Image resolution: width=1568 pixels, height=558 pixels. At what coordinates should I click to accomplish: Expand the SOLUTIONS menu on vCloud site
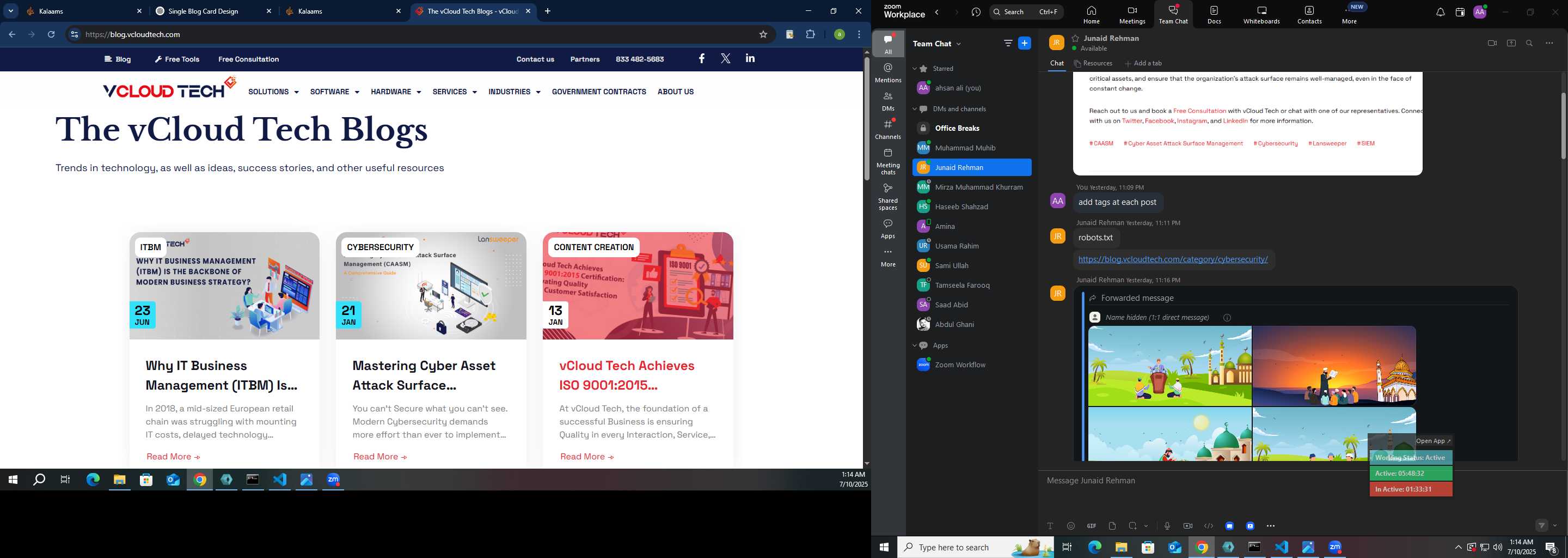point(273,92)
